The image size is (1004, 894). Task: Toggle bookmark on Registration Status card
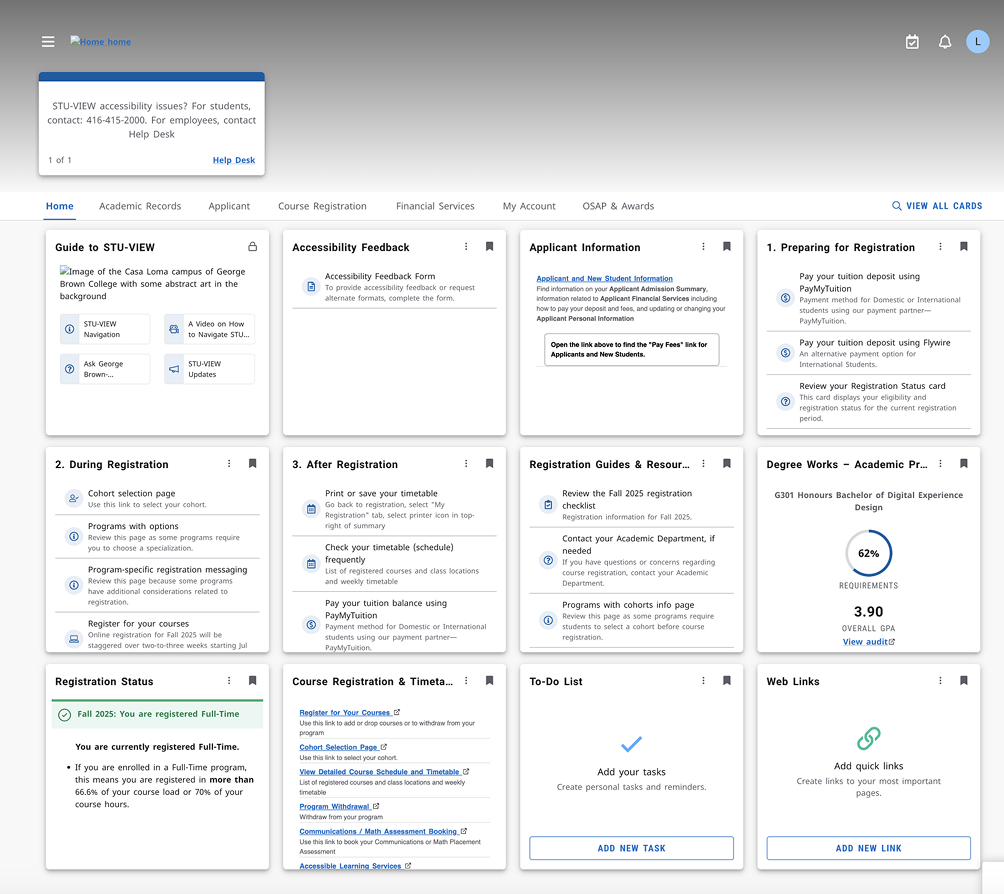(253, 681)
